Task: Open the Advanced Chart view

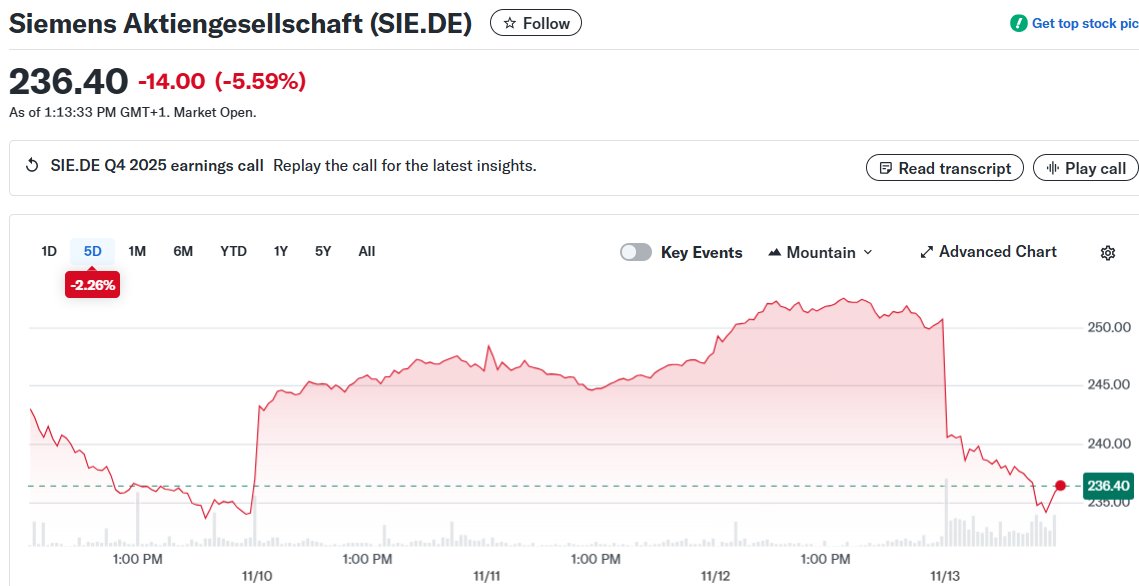Action: (x=988, y=252)
